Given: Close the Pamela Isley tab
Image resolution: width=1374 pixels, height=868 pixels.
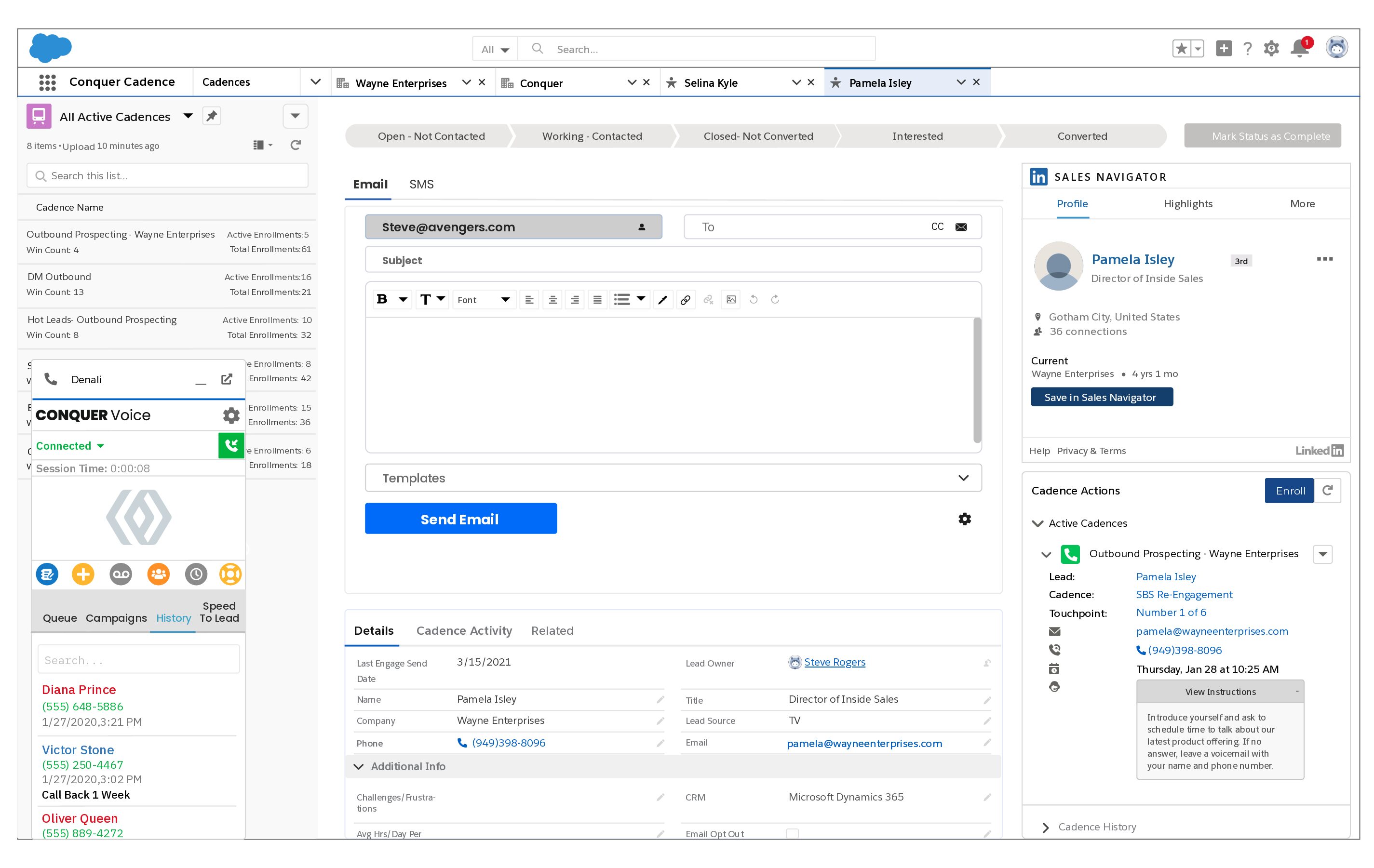Looking at the screenshot, I should point(976,82).
